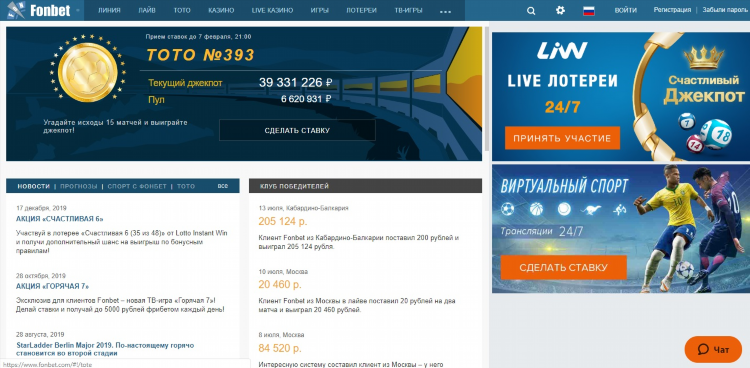
Task: Open the ЛИНИЯ menu item
Action: (109, 11)
